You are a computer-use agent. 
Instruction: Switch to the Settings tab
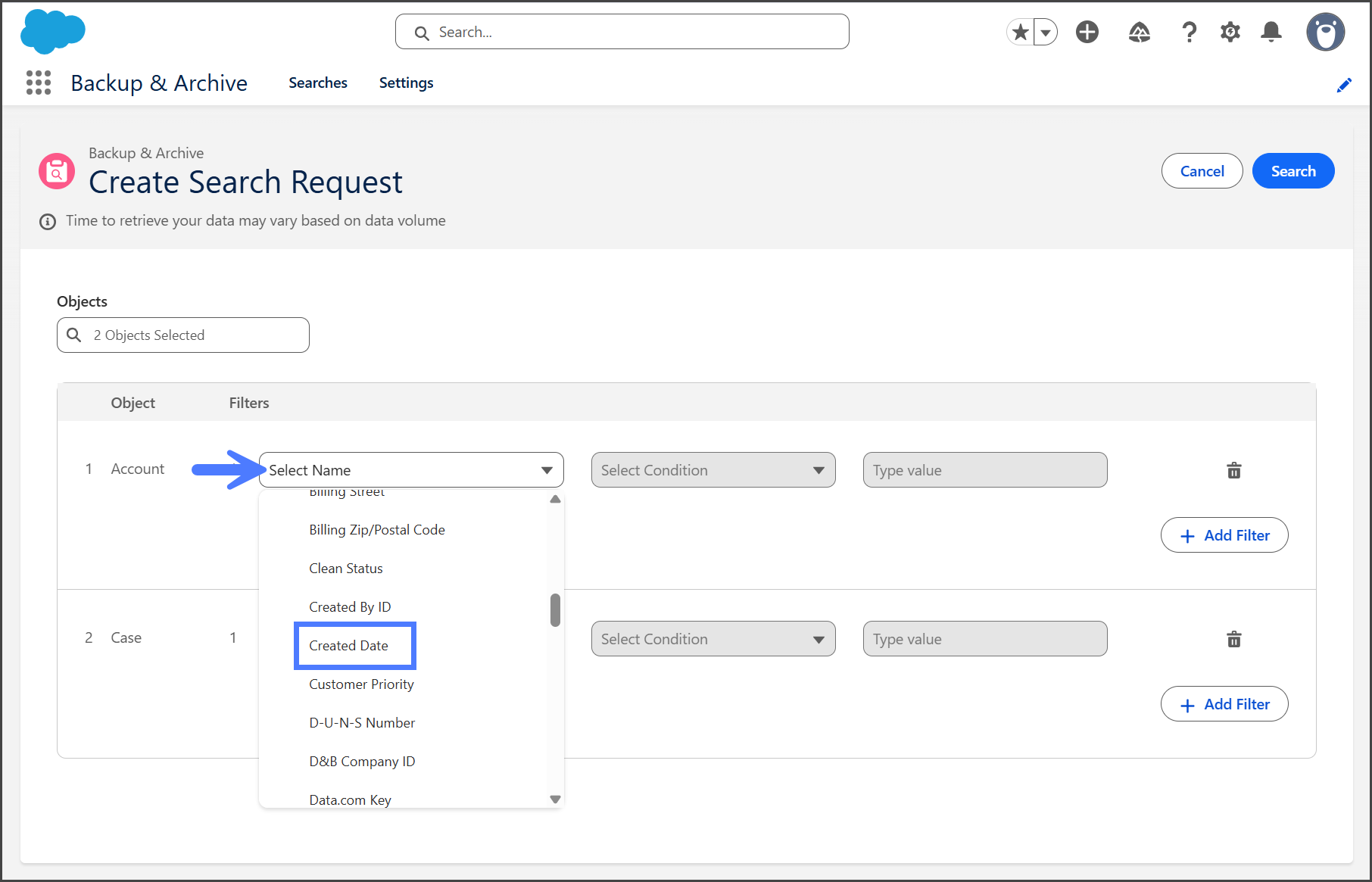[406, 83]
